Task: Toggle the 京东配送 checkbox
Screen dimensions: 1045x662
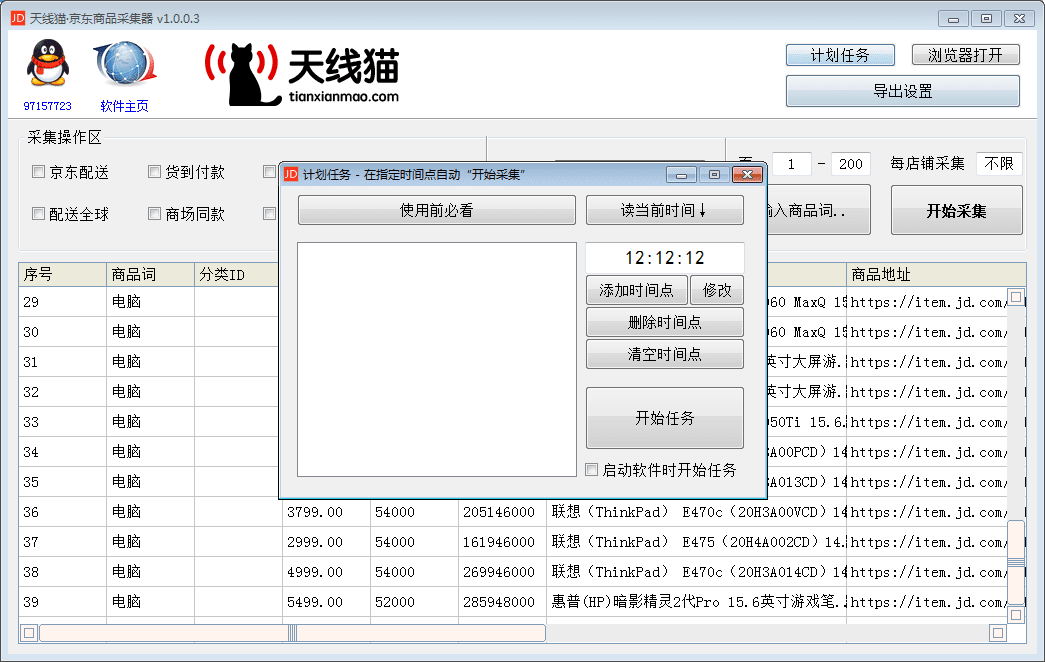Action: 39,172
